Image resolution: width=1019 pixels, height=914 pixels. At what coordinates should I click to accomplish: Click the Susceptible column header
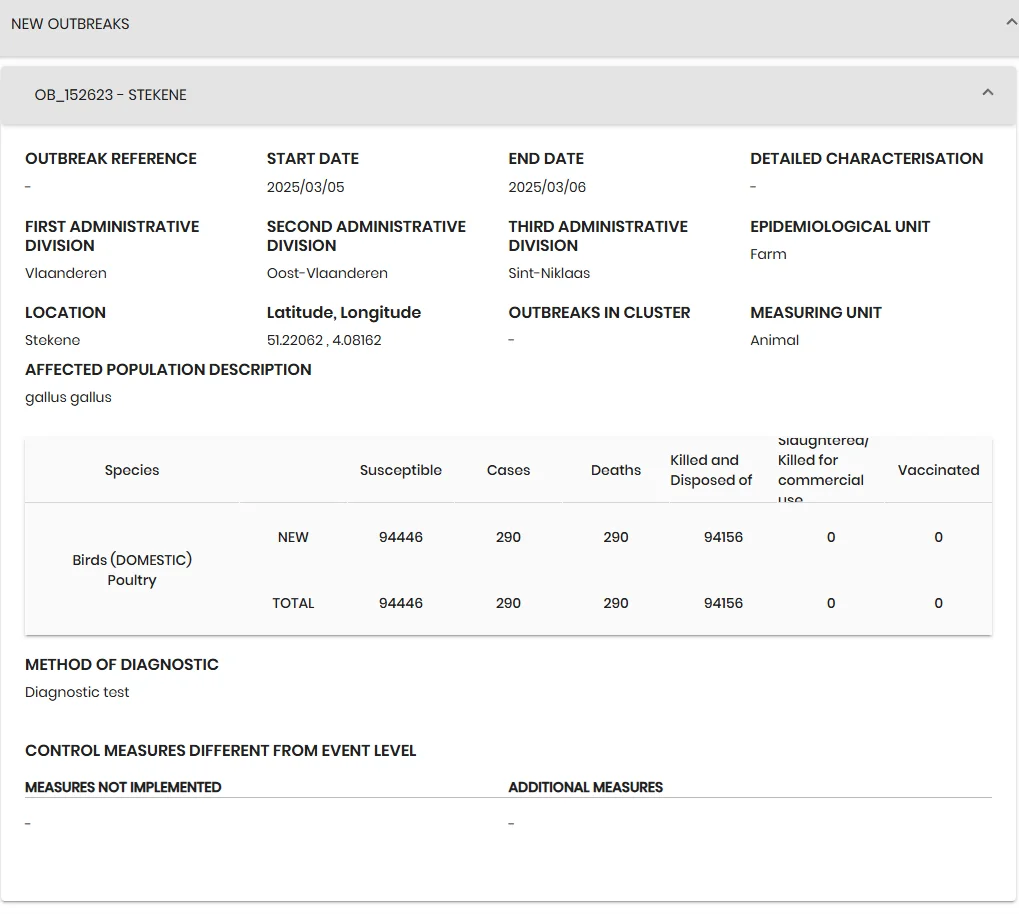point(401,470)
